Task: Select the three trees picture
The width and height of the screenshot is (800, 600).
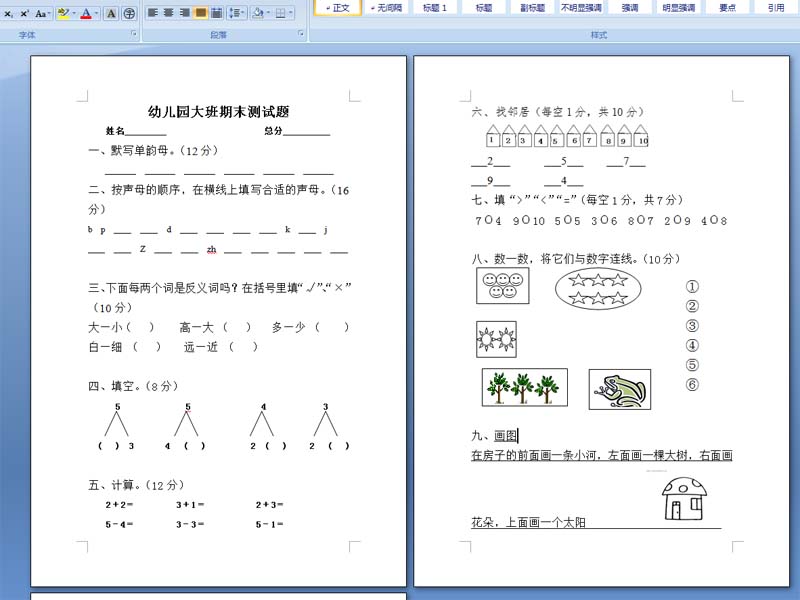Action: pyautogui.click(x=524, y=387)
